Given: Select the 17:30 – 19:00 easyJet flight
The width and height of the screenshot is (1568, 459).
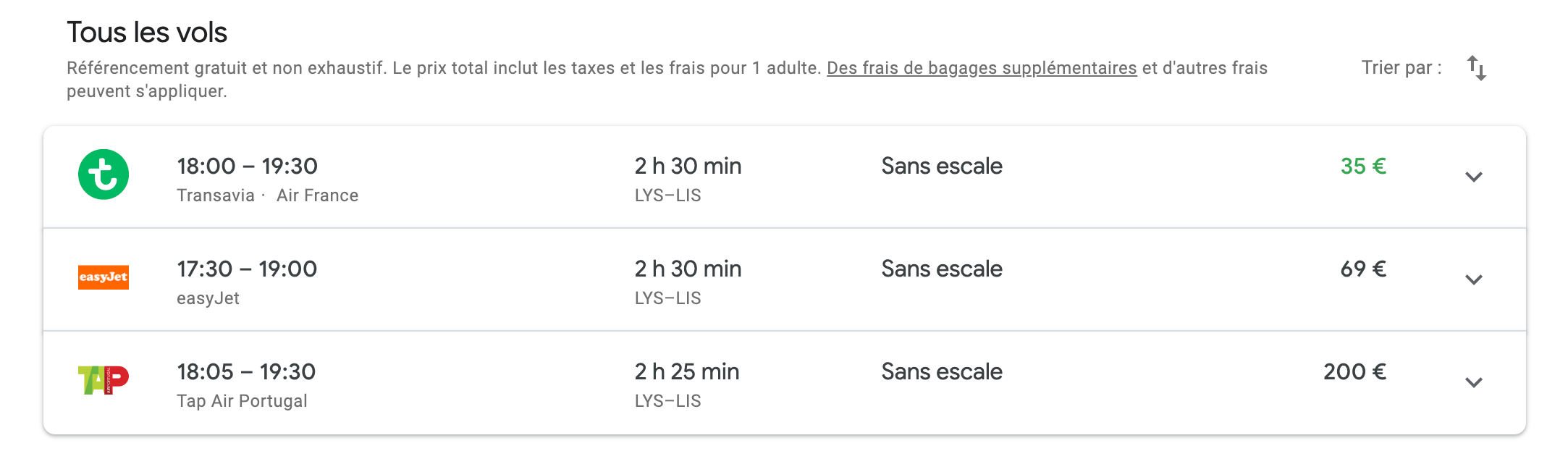Looking at the screenshot, I should pos(785,280).
